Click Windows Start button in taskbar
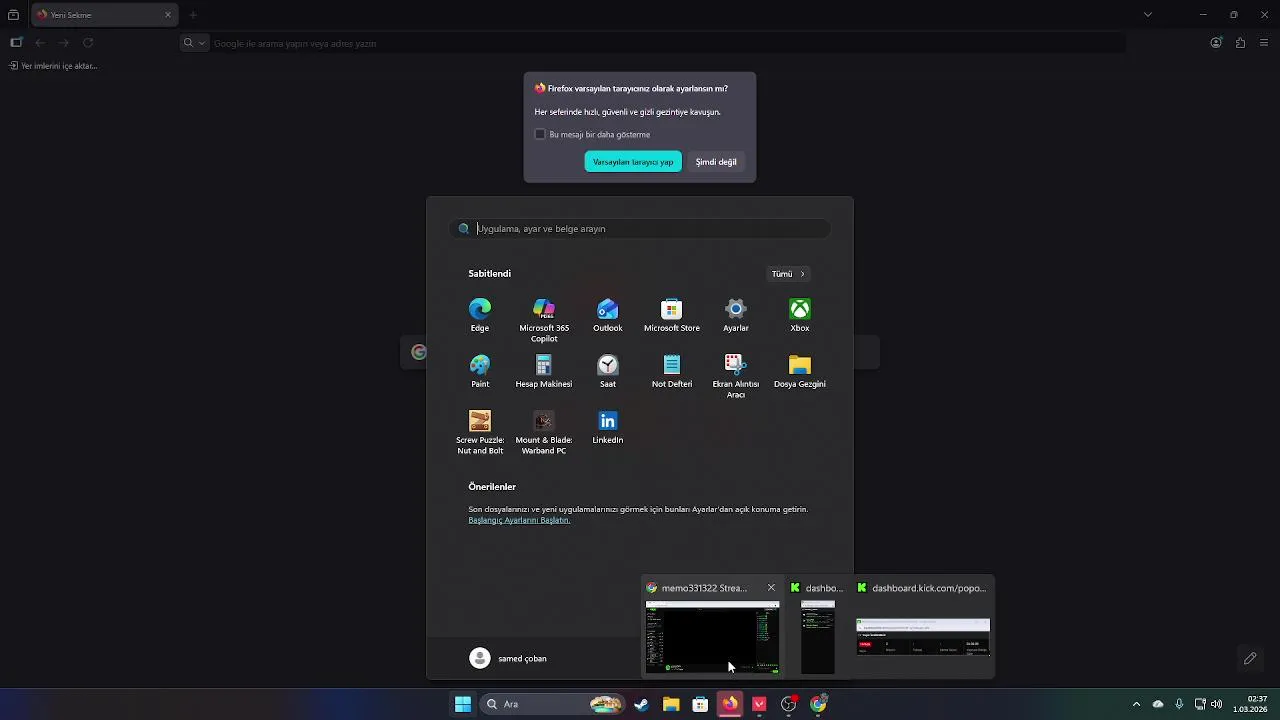 463,704
